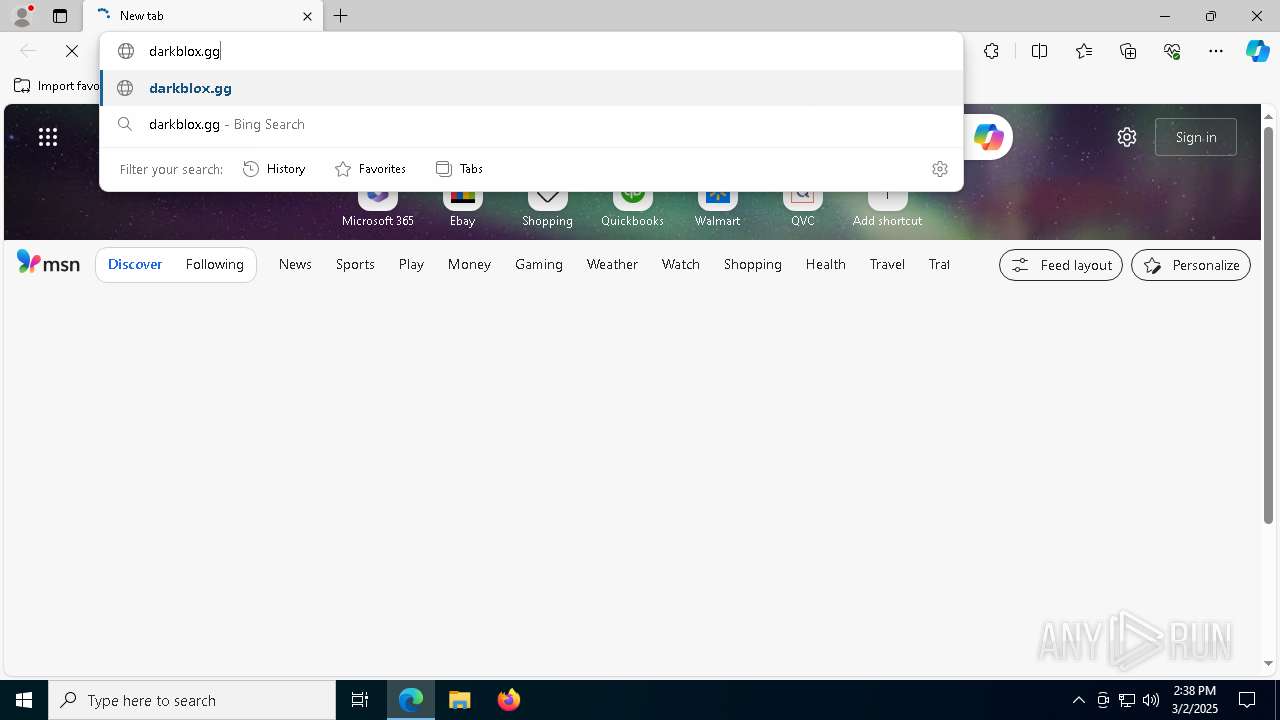Click the Personalize button

click(1191, 265)
